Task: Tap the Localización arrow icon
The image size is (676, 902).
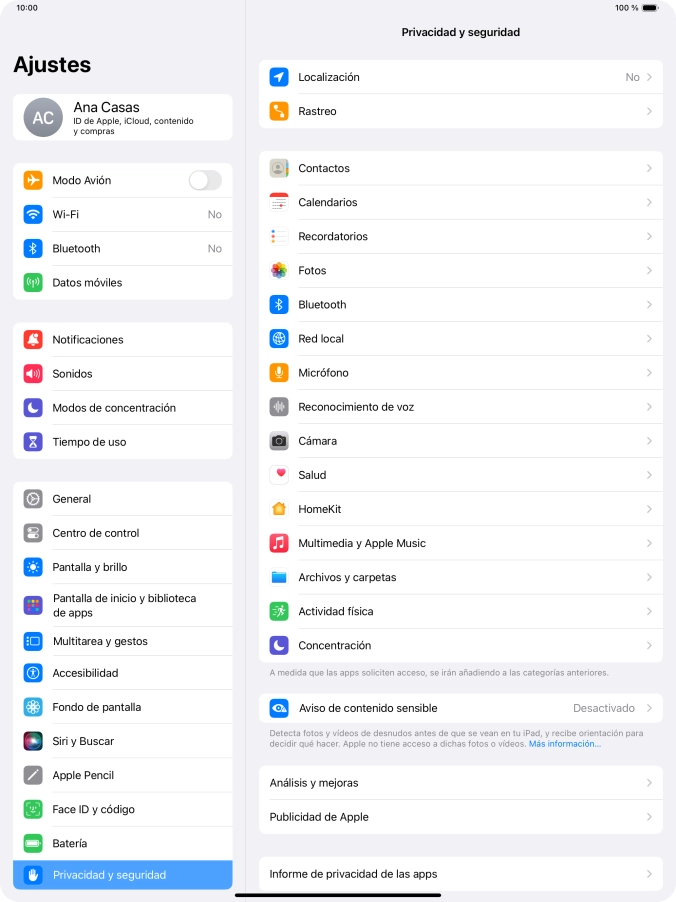Action: (279, 77)
